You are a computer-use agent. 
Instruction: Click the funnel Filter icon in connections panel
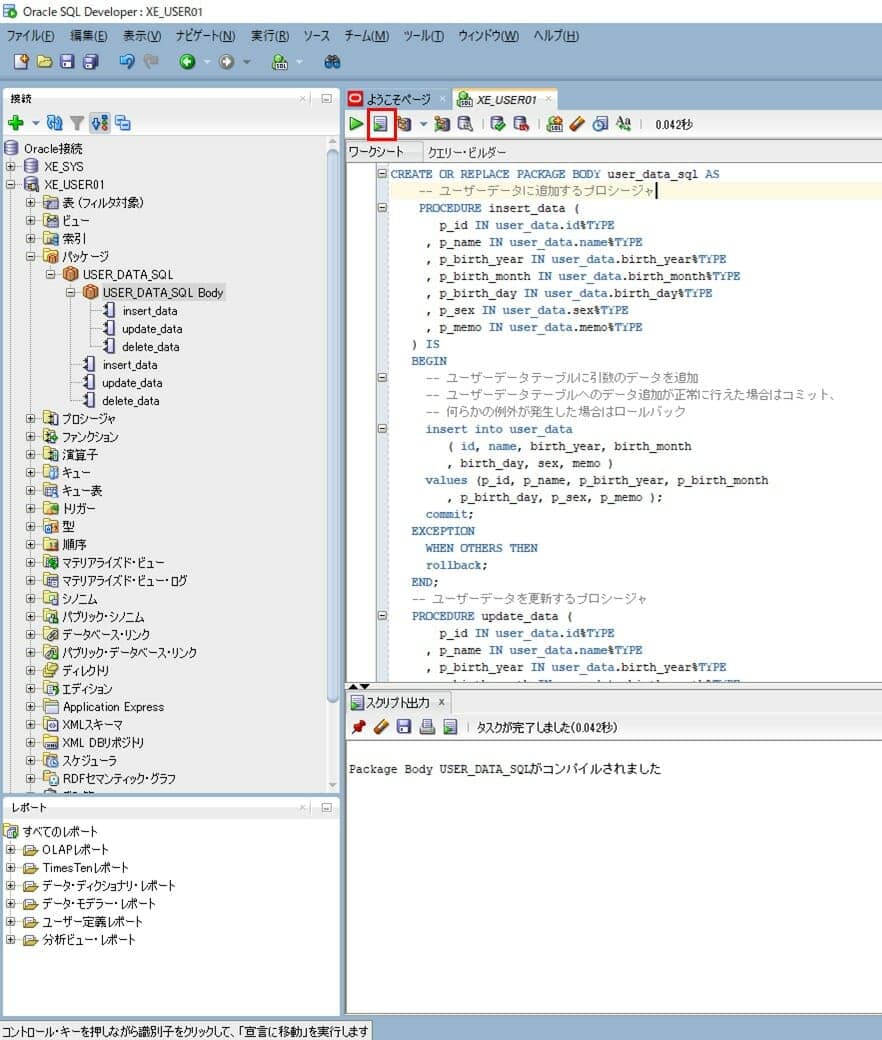77,123
